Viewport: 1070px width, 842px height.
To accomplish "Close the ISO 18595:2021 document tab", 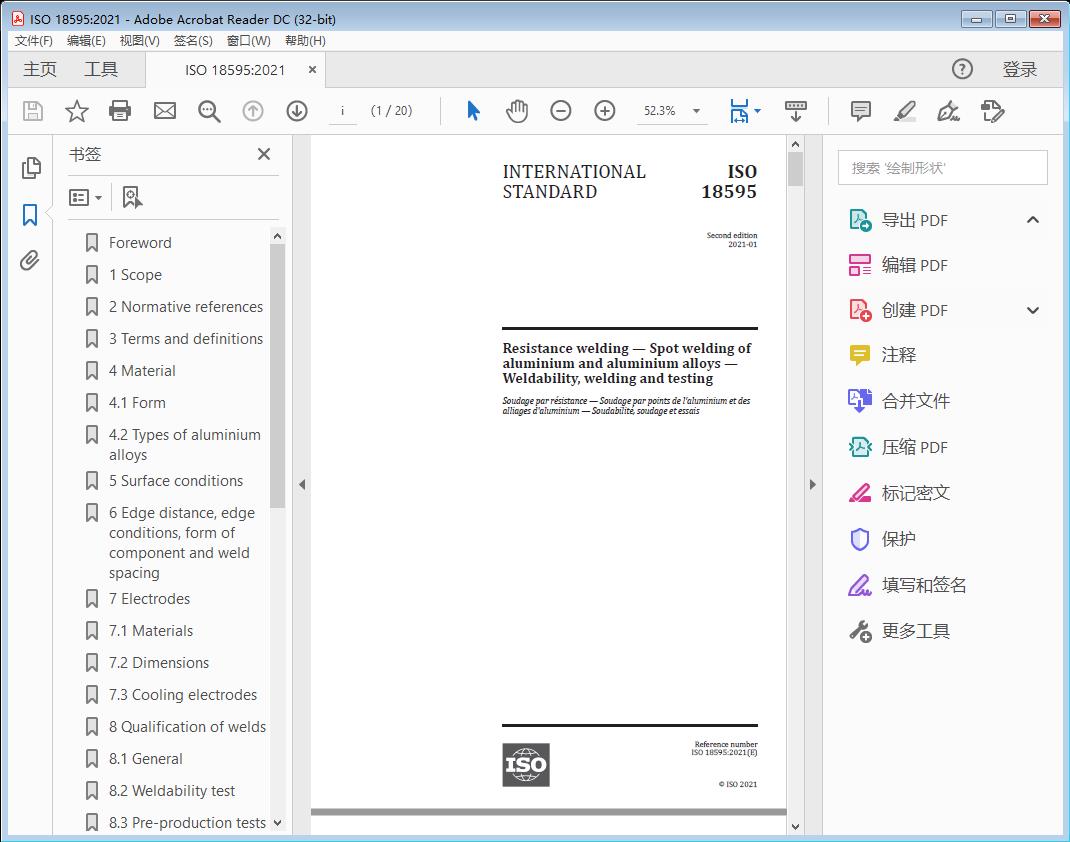I will click(313, 70).
